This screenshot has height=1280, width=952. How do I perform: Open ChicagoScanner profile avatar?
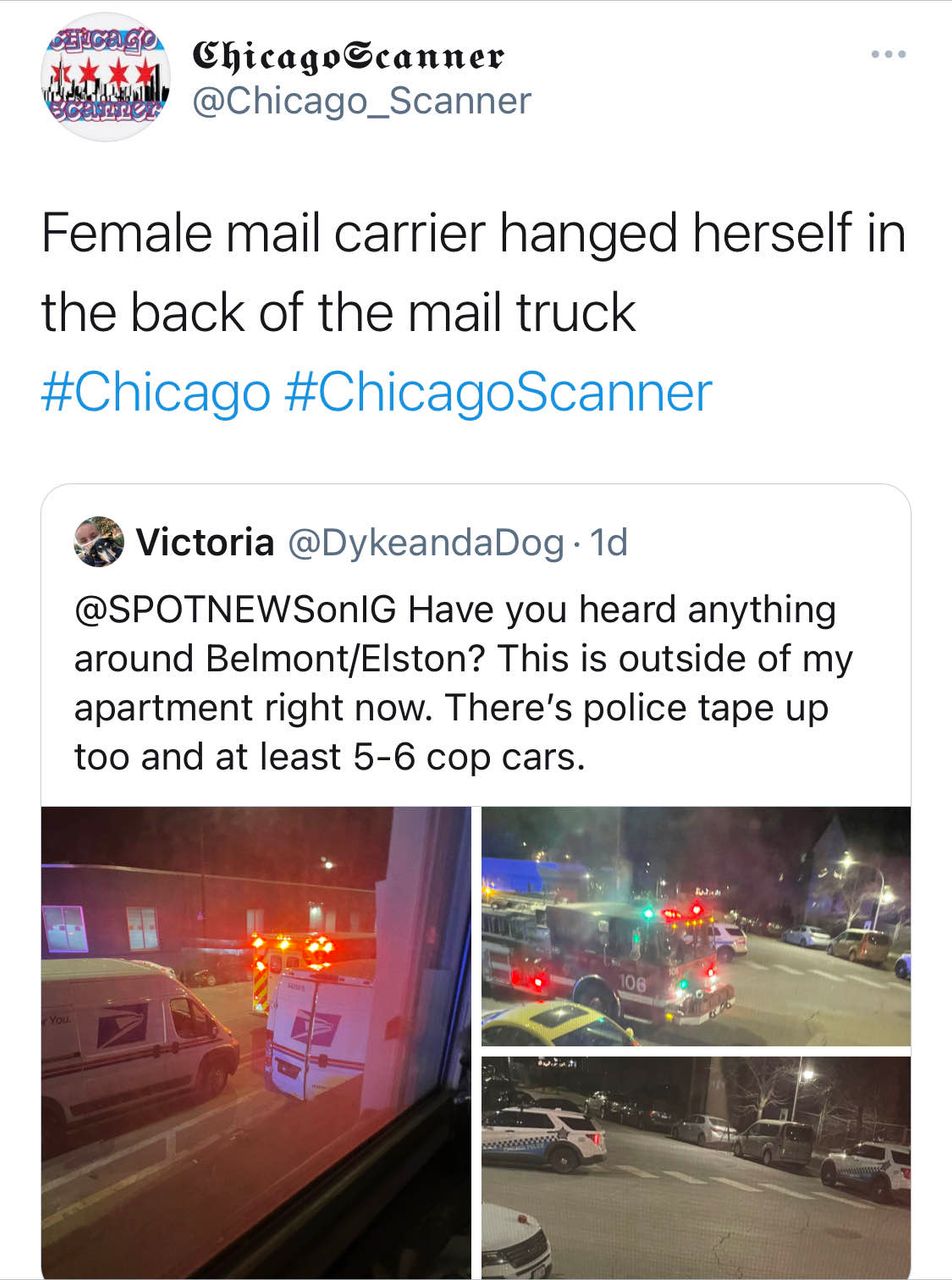(105, 77)
